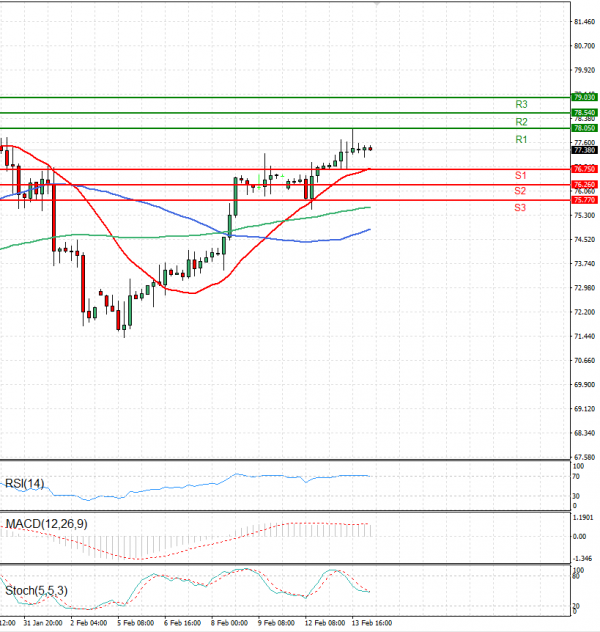The width and height of the screenshot is (600, 632).
Task: Click the 13 Feb 16:00 time label
Action: (x=372, y=623)
